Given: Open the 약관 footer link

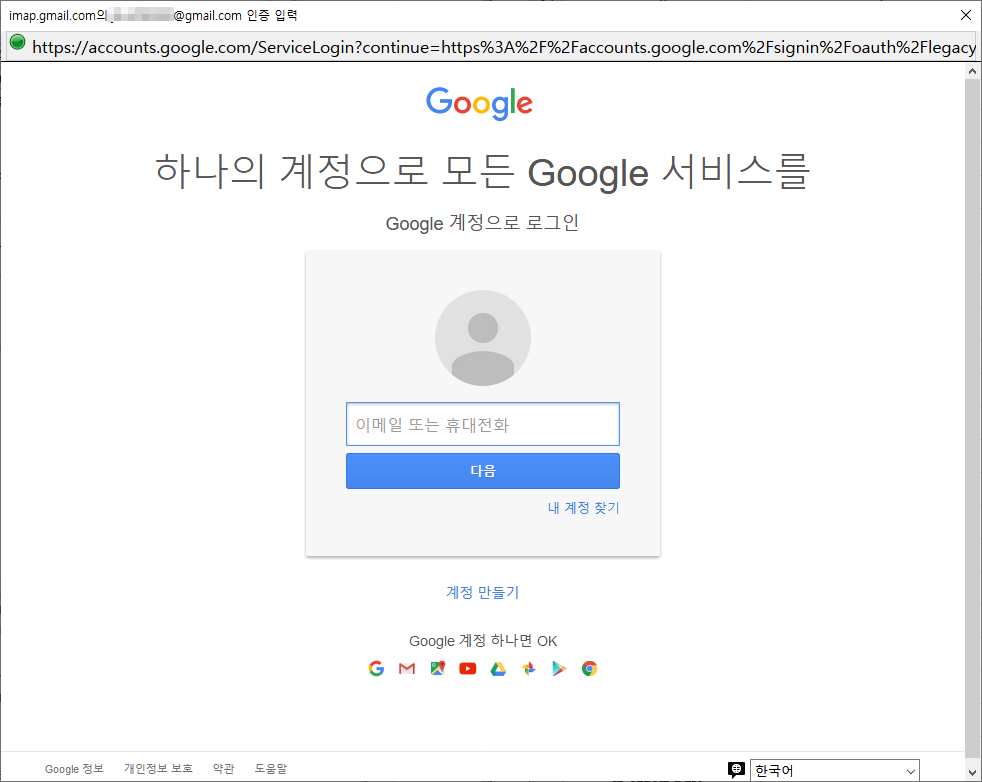Looking at the screenshot, I should tap(224, 769).
